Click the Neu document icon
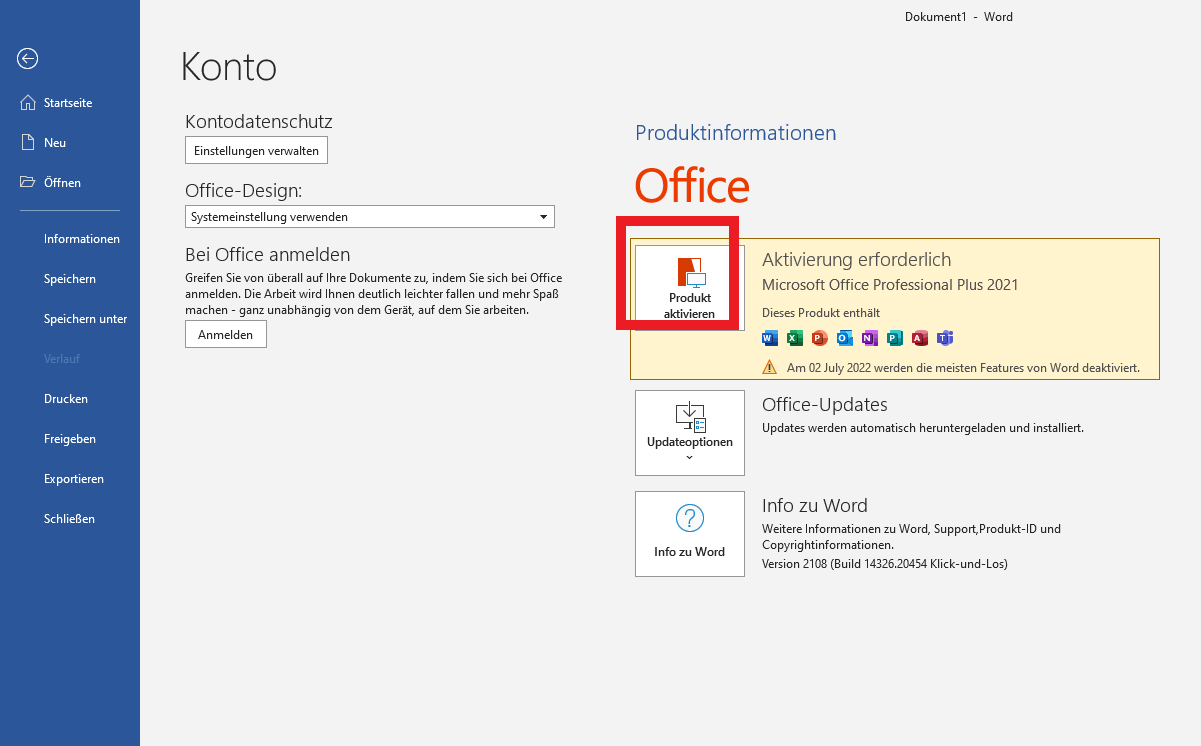 (28, 143)
